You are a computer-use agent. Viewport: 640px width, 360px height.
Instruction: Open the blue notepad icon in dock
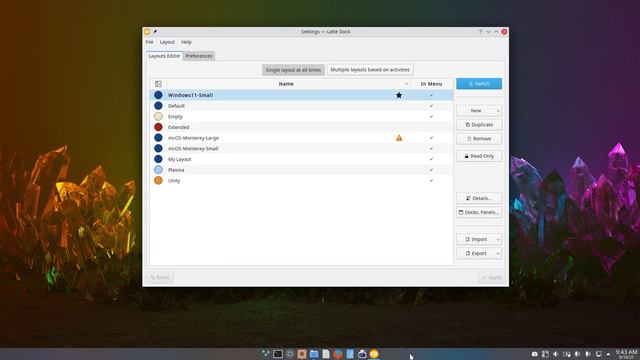tap(350, 354)
